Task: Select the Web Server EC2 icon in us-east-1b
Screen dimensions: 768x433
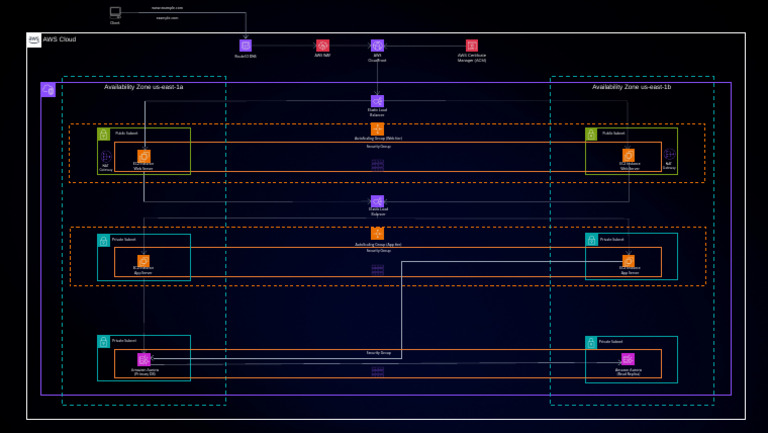Action: pyautogui.click(x=628, y=156)
